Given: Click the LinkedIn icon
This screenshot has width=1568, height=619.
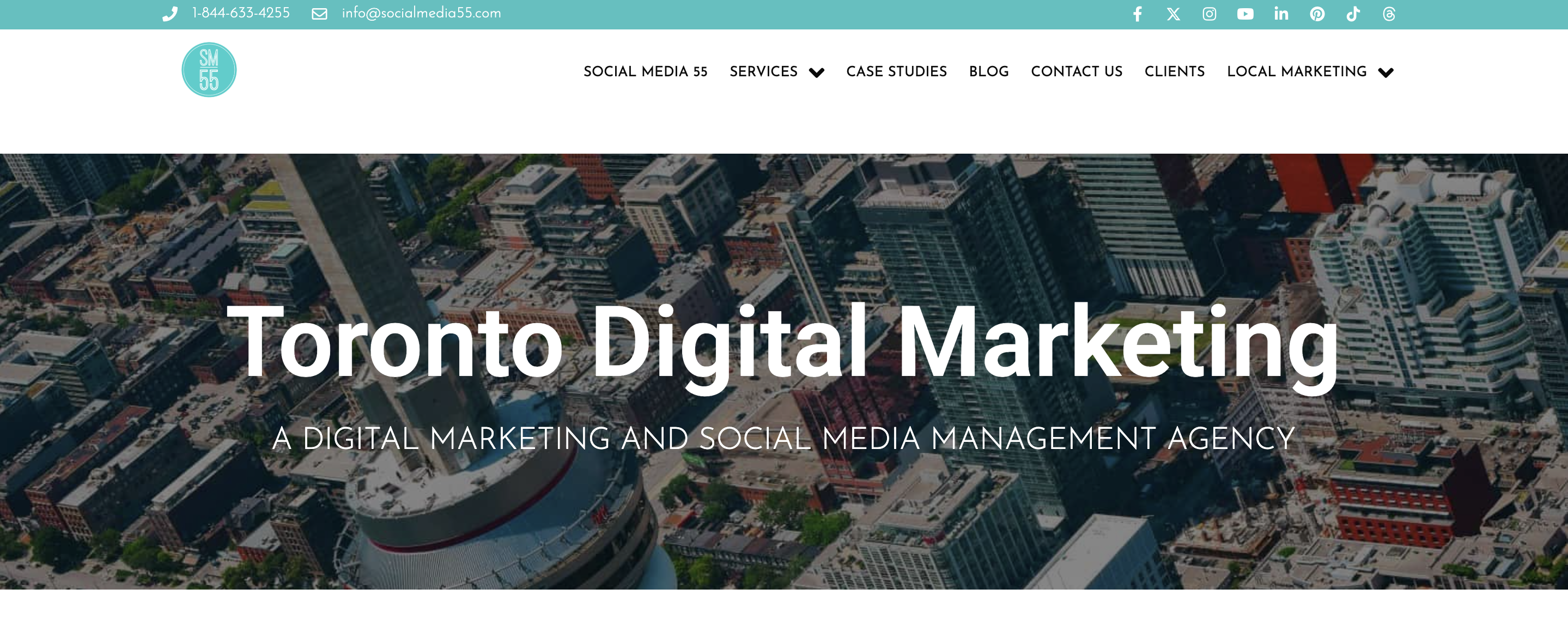Looking at the screenshot, I should click(x=1281, y=14).
